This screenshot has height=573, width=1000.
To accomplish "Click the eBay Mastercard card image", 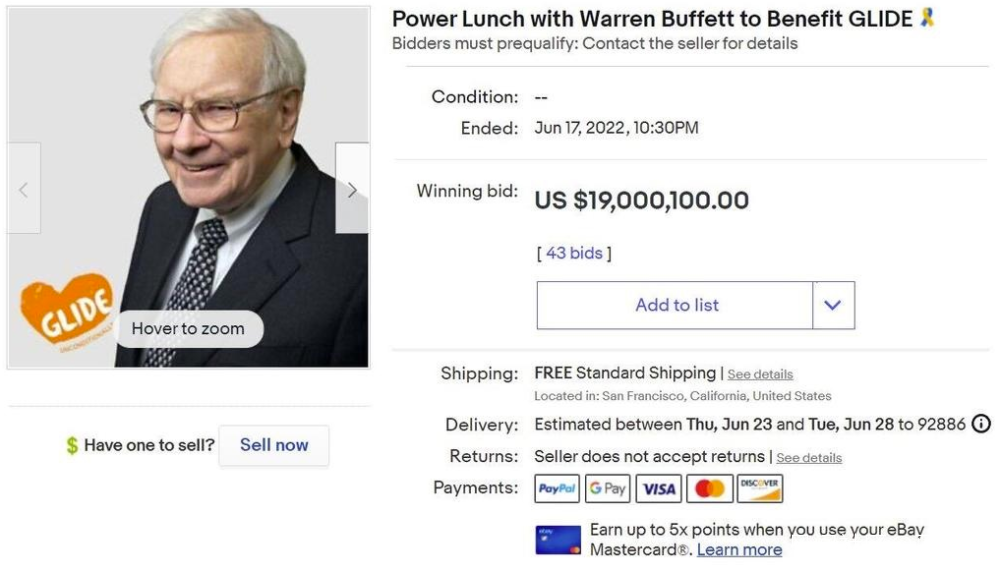I will pos(558,540).
